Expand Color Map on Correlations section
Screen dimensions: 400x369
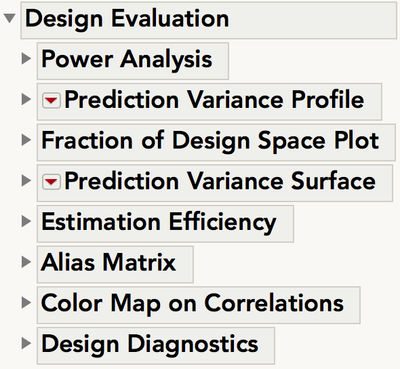pos(26,303)
